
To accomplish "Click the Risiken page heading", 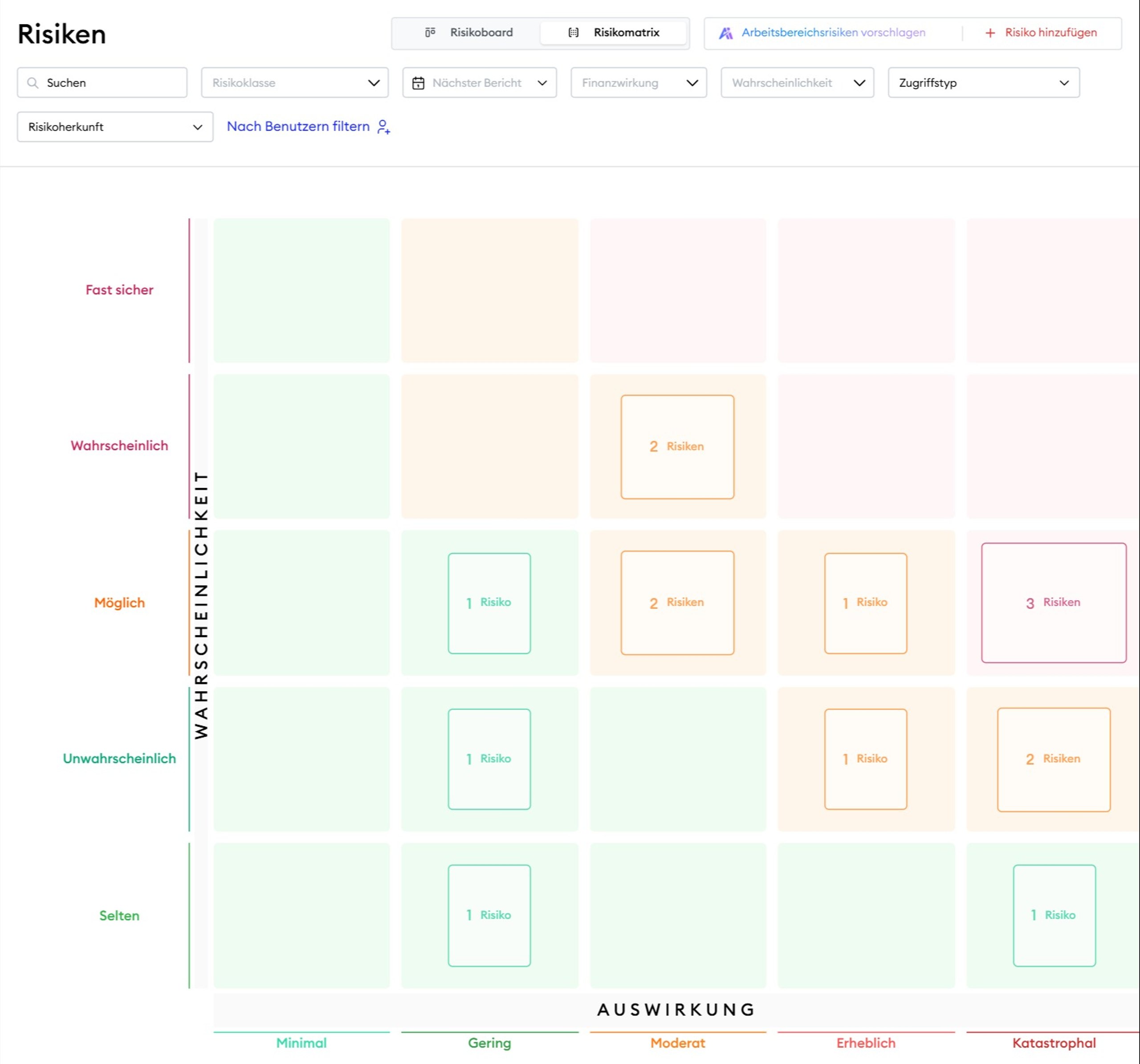I will click(x=62, y=34).
